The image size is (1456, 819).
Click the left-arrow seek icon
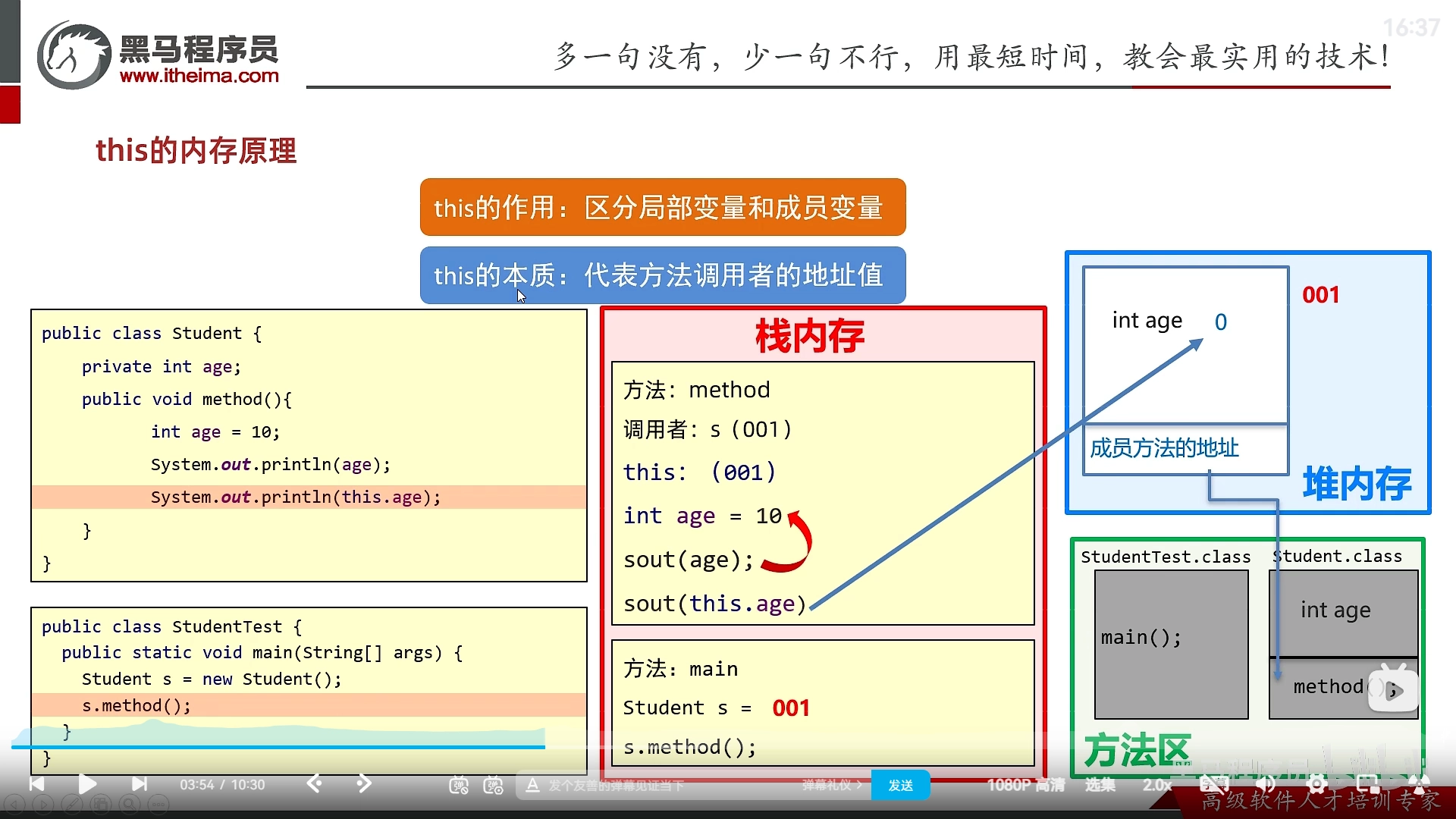click(x=315, y=783)
